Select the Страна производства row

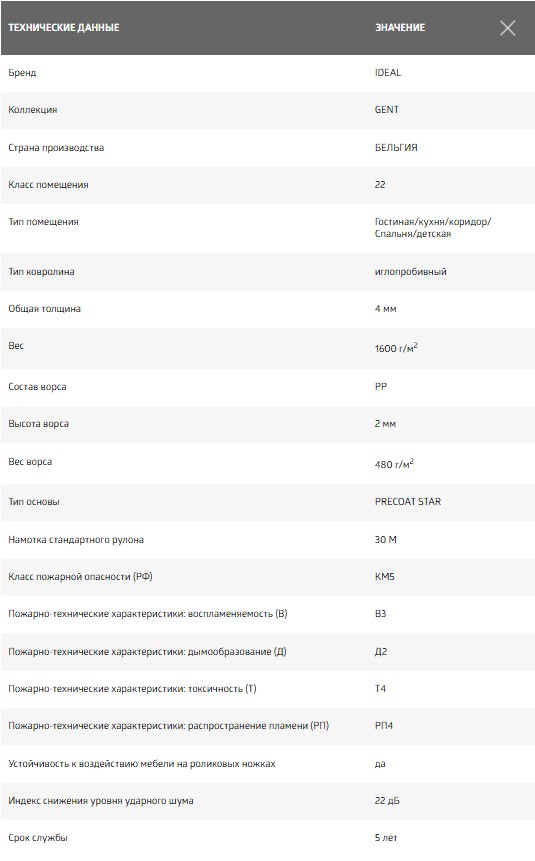[x=268, y=148]
